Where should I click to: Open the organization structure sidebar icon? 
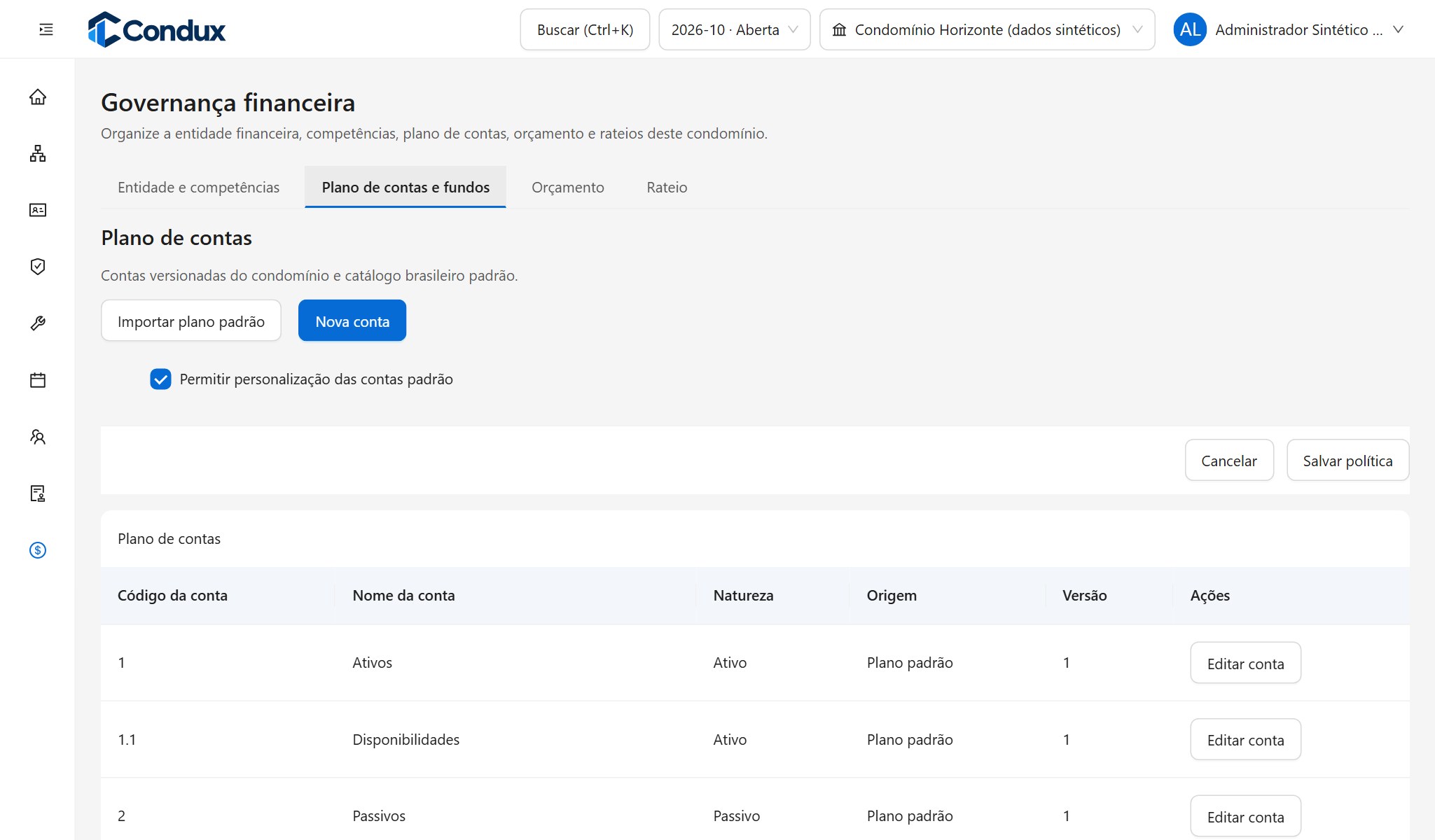(x=38, y=153)
